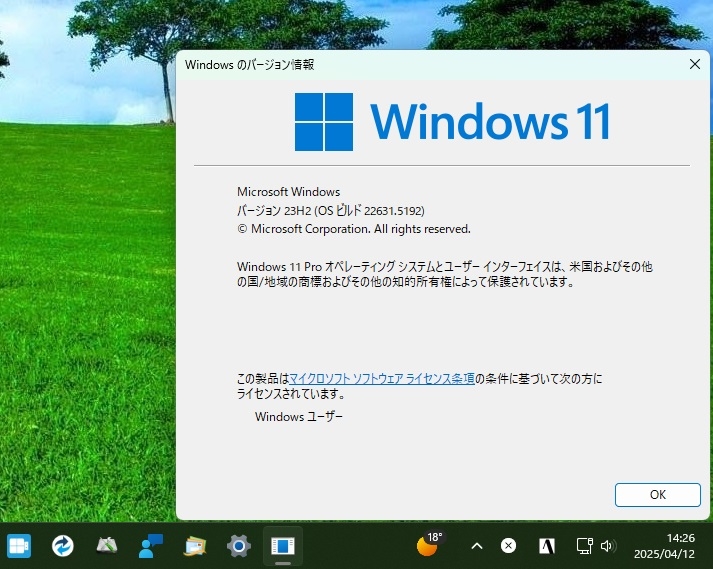Click the Microsoft Windows text line
The height and width of the screenshot is (569, 713).
pyautogui.click(x=288, y=191)
